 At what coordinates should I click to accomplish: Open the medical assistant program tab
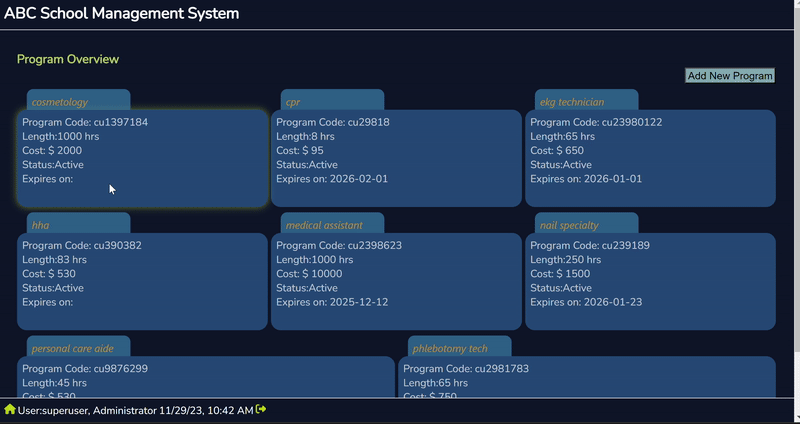click(x=333, y=223)
